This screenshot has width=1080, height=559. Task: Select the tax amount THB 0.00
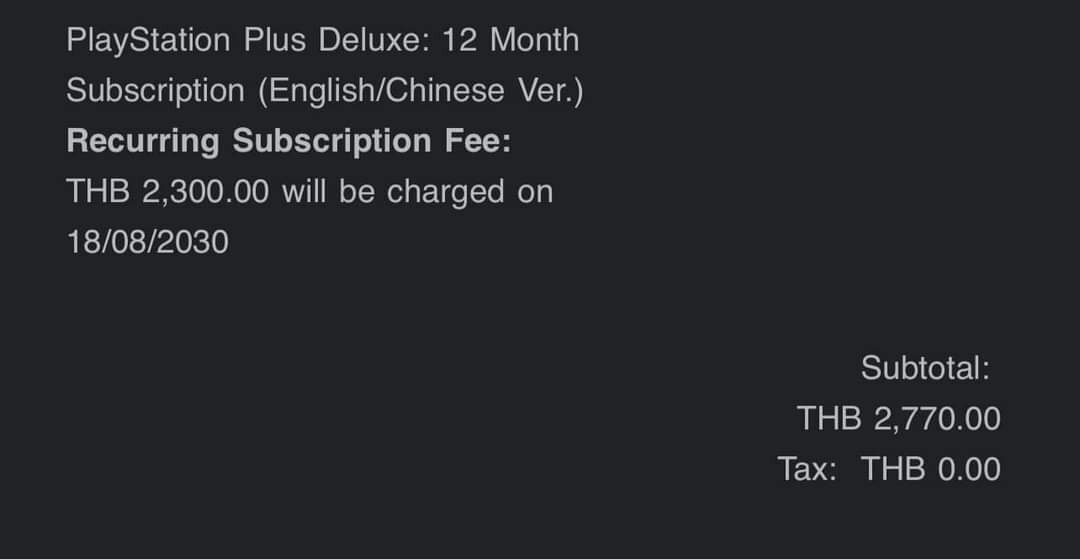[x=931, y=469]
